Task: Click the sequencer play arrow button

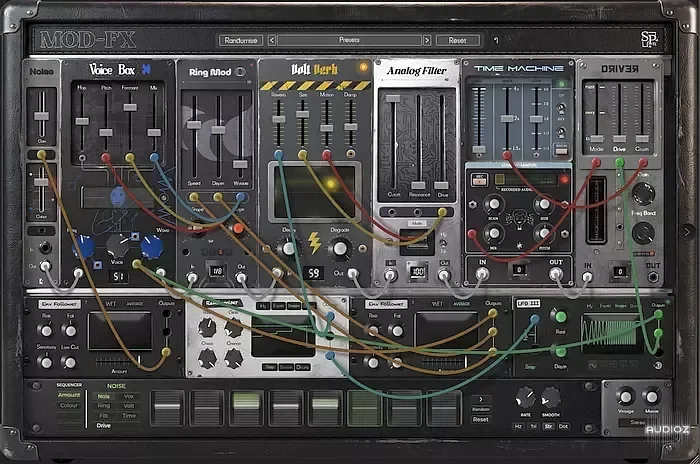Action: (x=480, y=399)
